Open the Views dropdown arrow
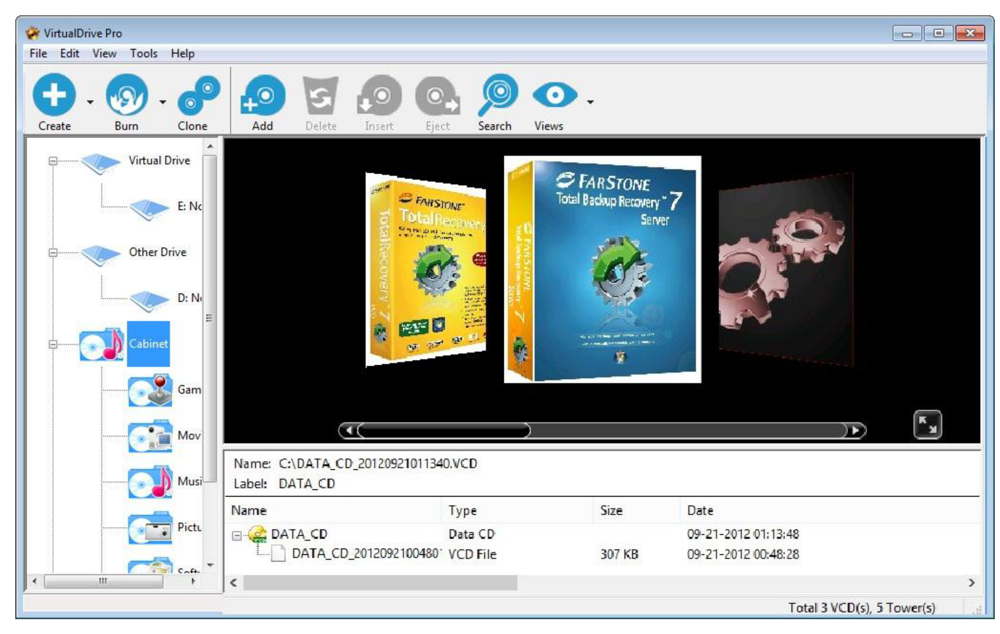The width and height of the screenshot is (1000, 634). tap(591, 101)
